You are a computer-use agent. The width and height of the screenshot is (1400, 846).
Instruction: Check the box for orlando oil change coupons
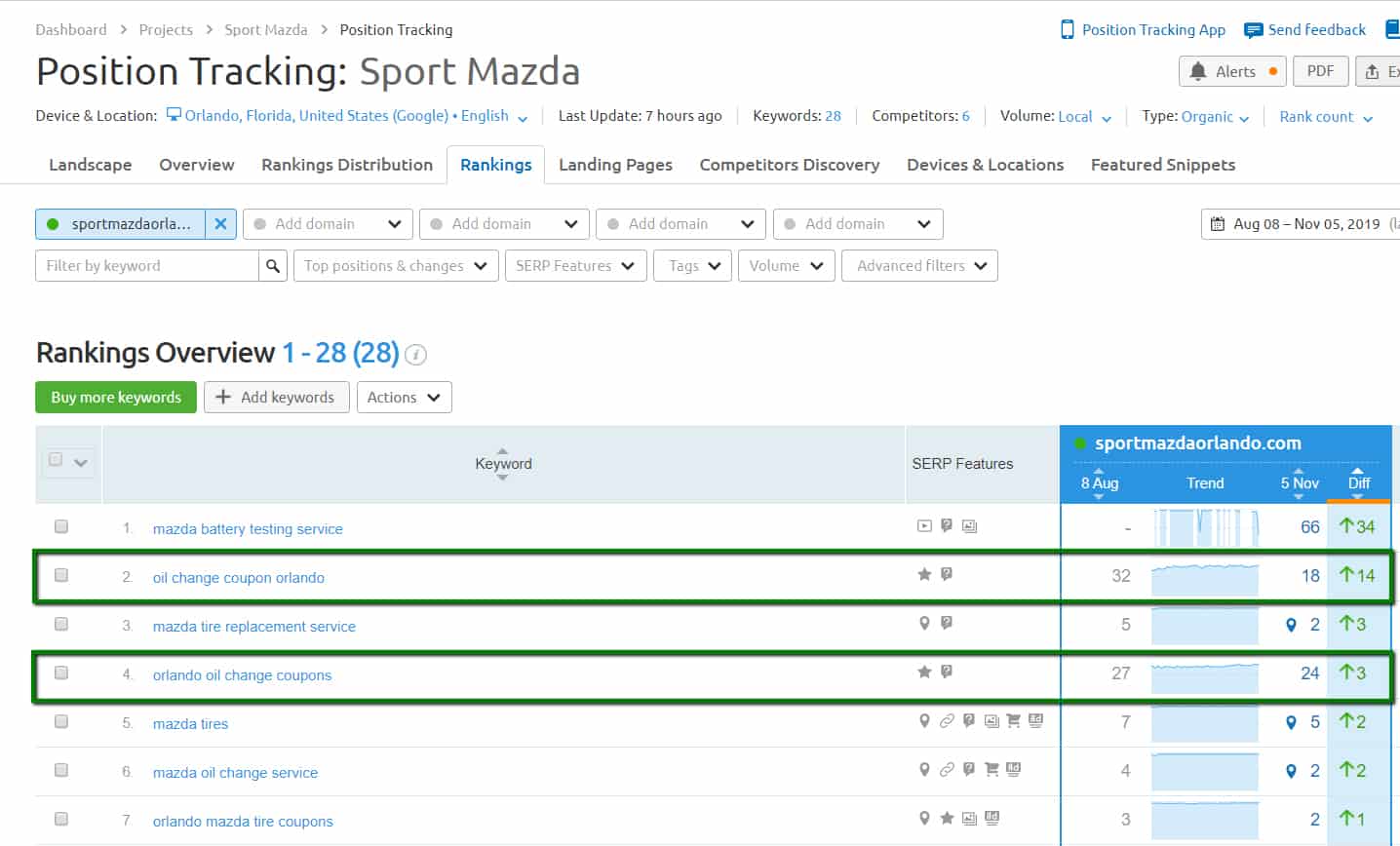click(61, 673)
